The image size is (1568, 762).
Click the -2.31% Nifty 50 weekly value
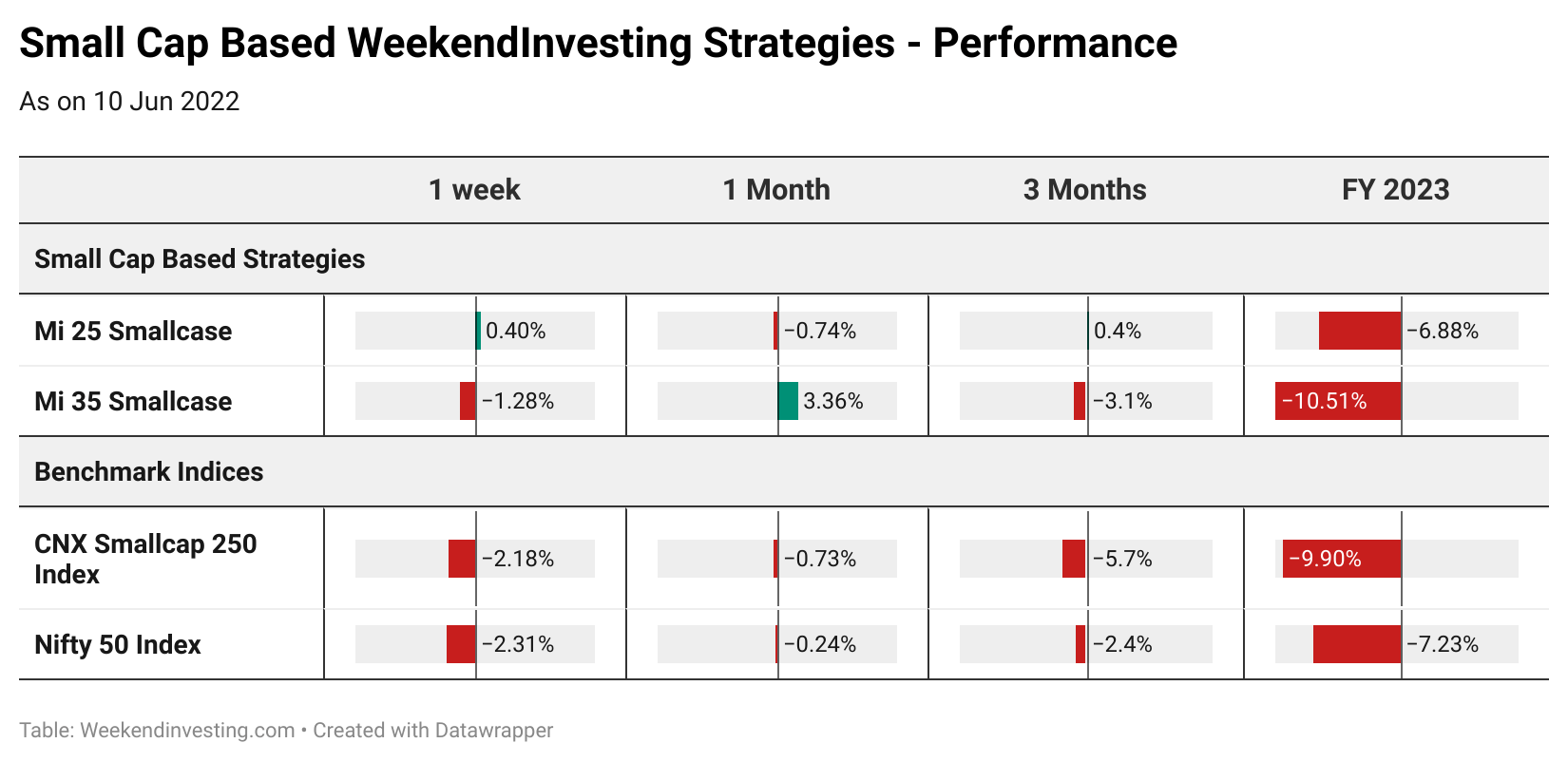(518, 644)
